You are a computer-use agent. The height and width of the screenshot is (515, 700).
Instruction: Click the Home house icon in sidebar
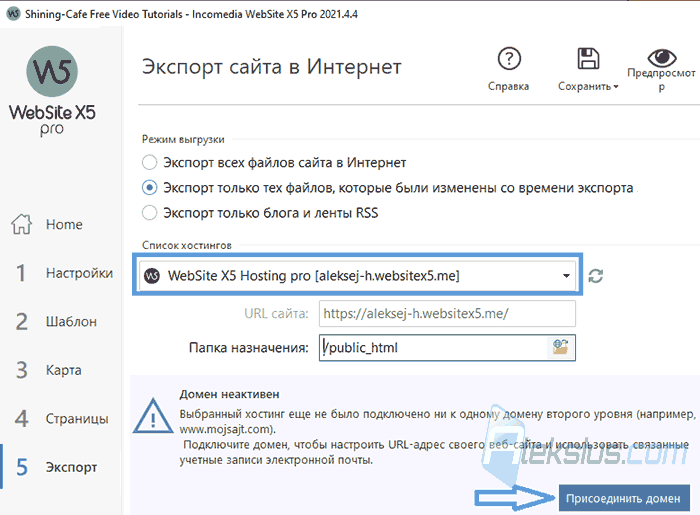pos(21,224)
